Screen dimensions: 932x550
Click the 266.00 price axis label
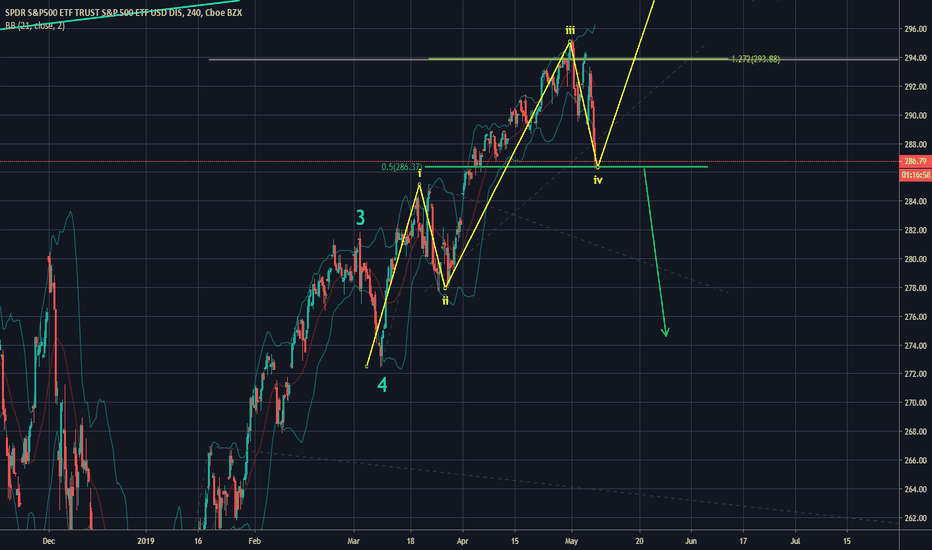tap(915, 460)
